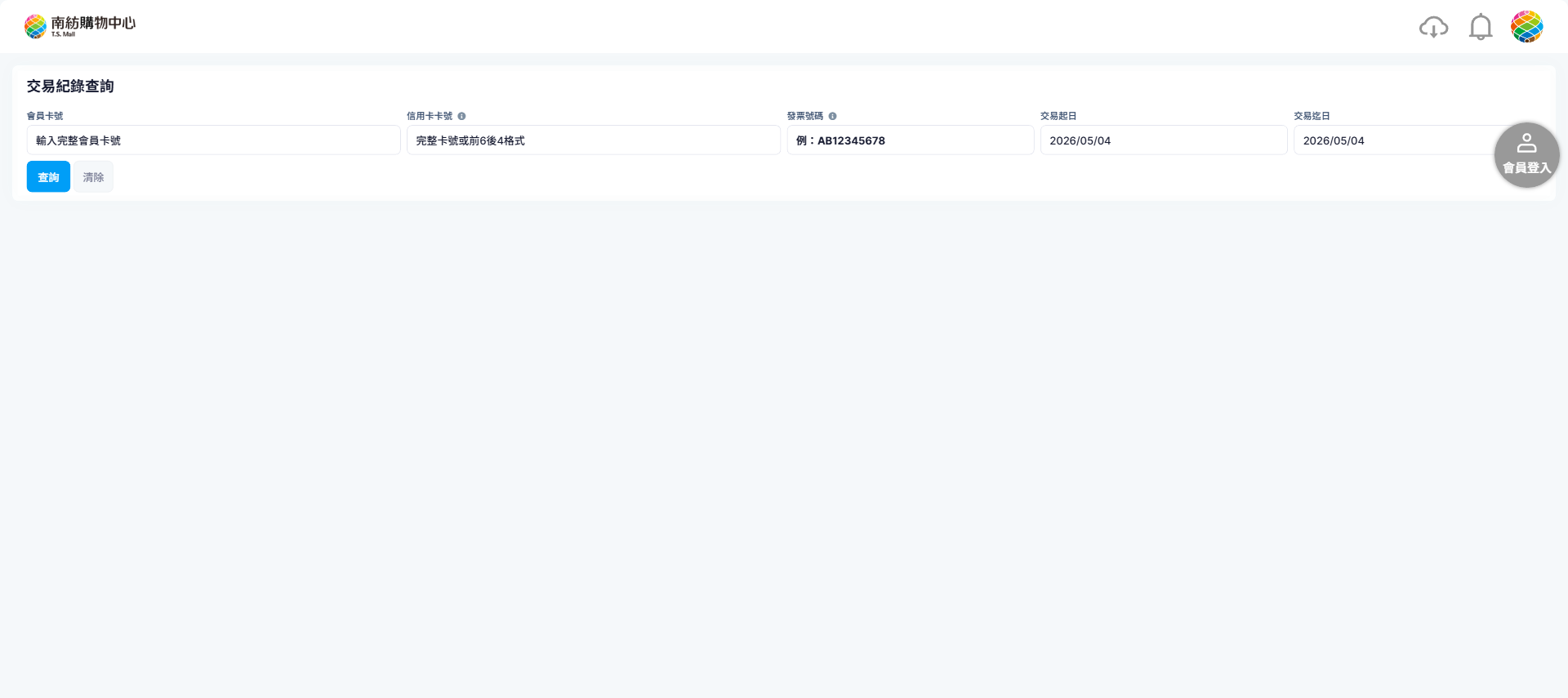This screenshot has width=1568, height=698.
Task: Open the cloud download icon
Action: pyautogui.click(x=1433, y=27)
